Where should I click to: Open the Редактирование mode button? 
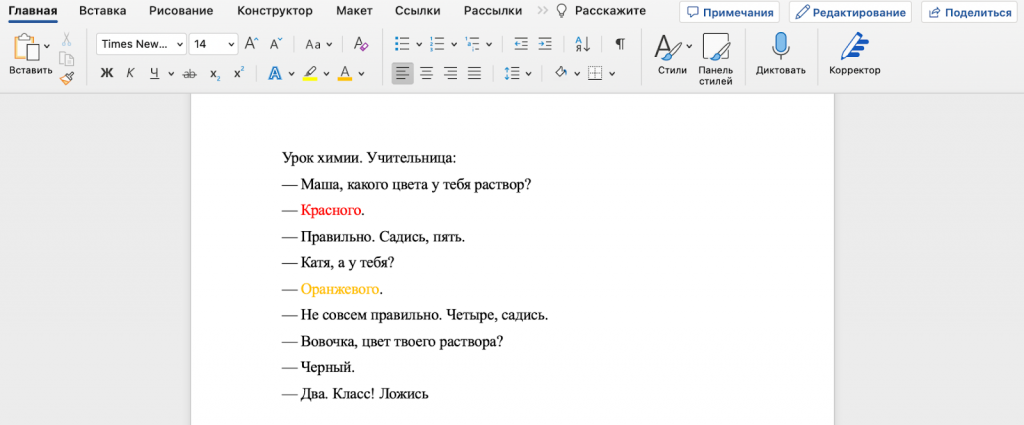click(850, 12)
